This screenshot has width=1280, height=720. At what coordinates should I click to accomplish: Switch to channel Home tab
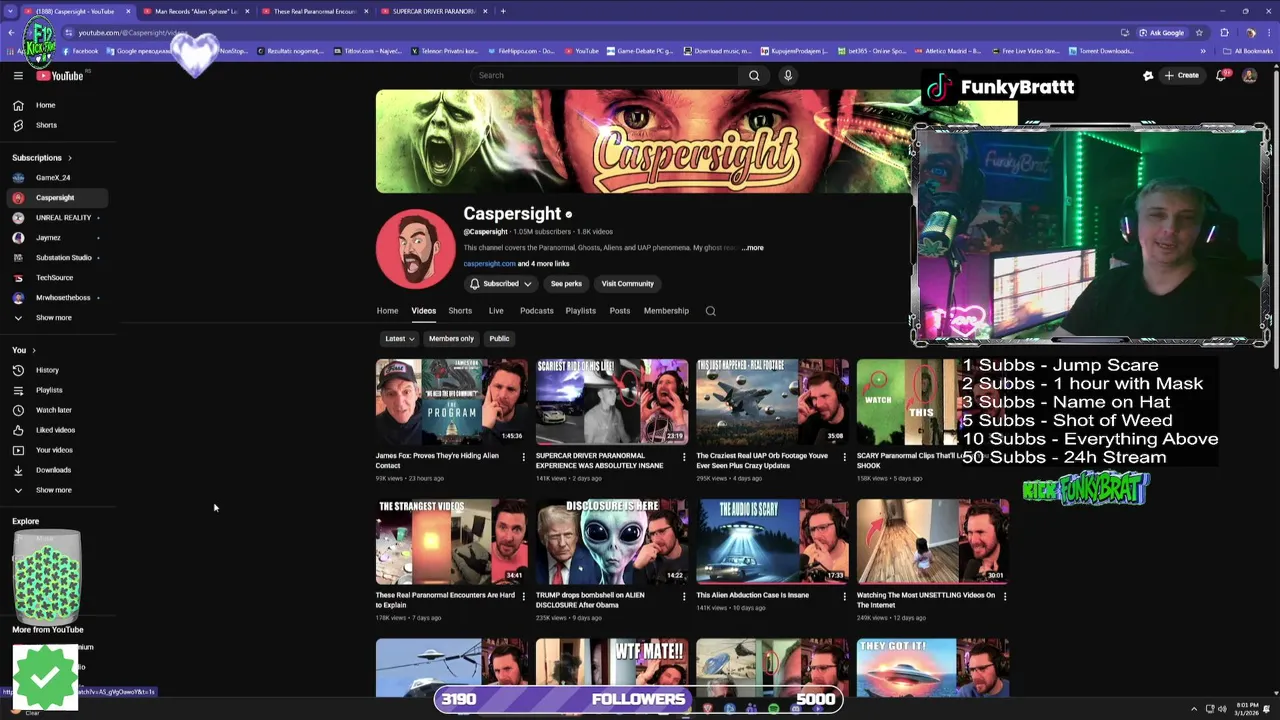tap(387, 311)
